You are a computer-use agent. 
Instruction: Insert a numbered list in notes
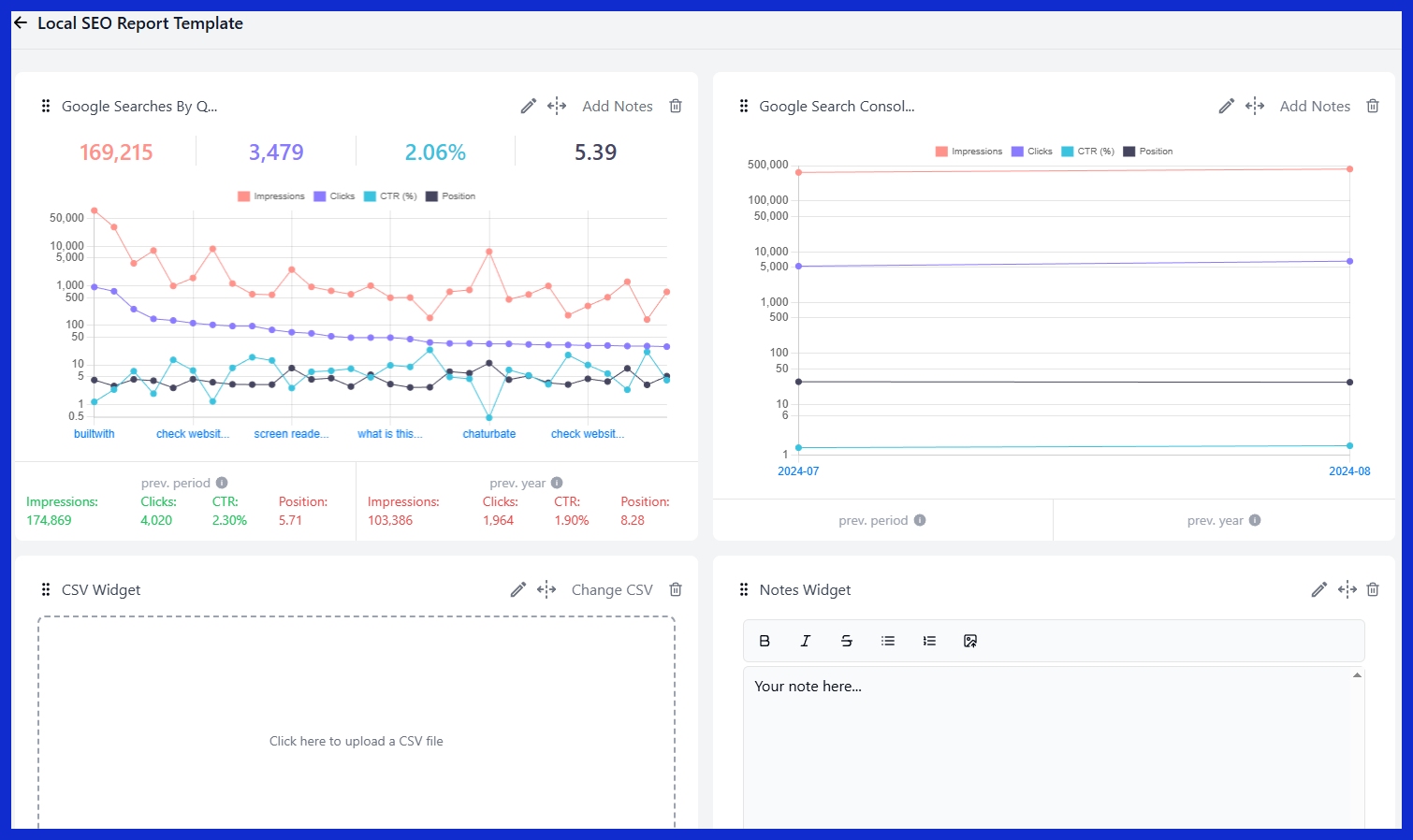click(x=929, y=641)
